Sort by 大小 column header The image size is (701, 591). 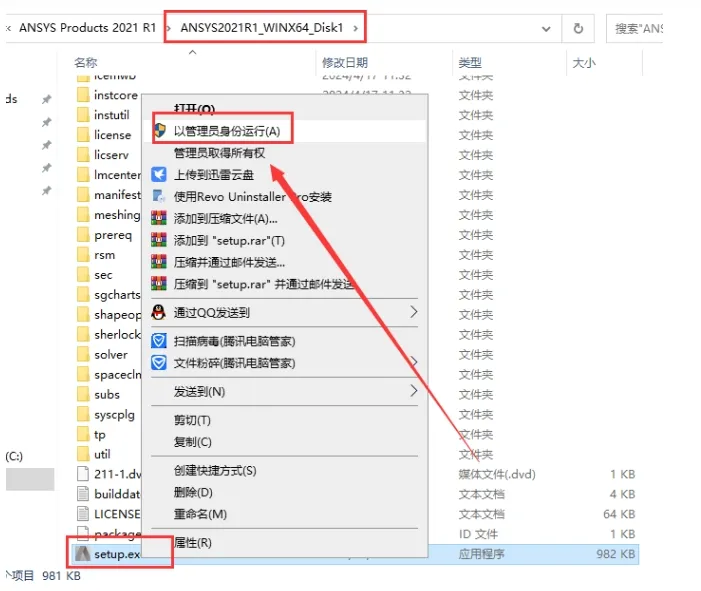point(584,63)
